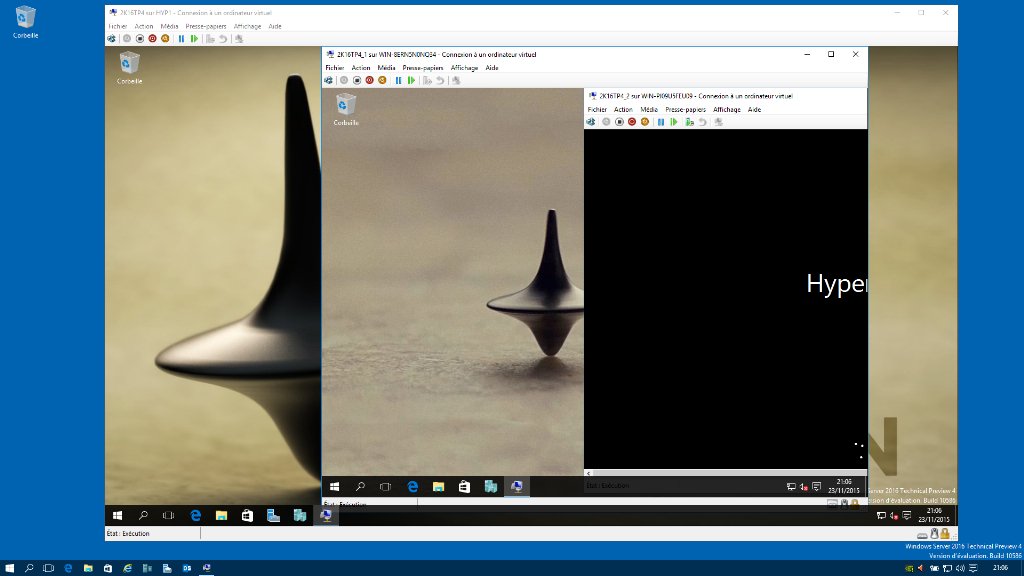Open Server Manager in HYP1 VM taskbar
This screenshot has height=576, width=1024.
click(273, 515)
